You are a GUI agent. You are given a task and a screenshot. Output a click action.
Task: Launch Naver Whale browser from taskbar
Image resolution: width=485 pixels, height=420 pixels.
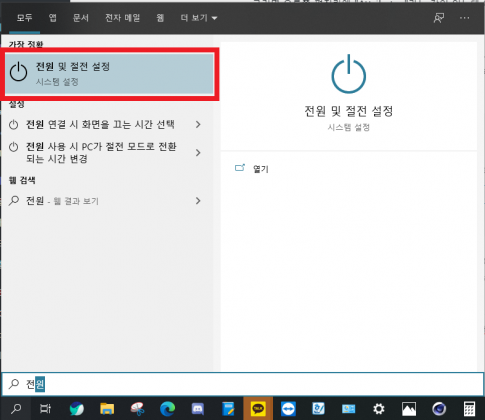[77, 408]
